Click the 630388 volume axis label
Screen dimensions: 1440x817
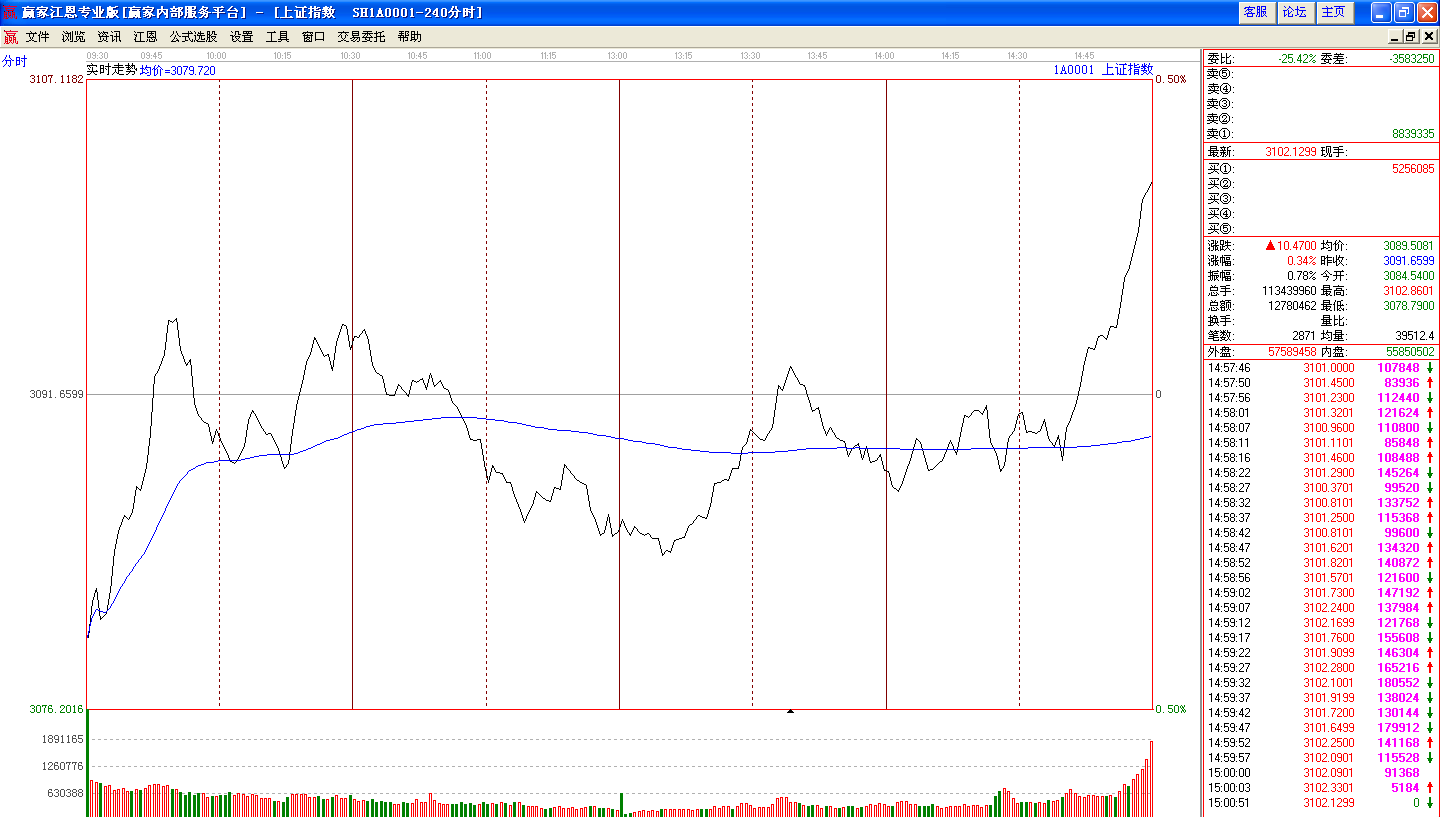click(65, 793)
